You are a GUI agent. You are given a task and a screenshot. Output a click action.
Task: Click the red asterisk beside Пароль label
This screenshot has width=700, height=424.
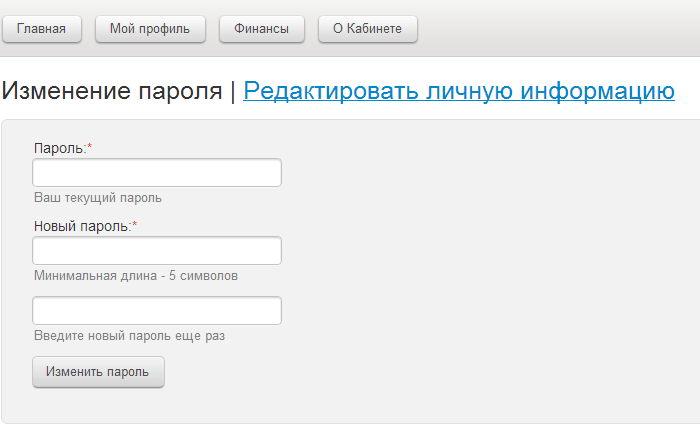(90, 148)
